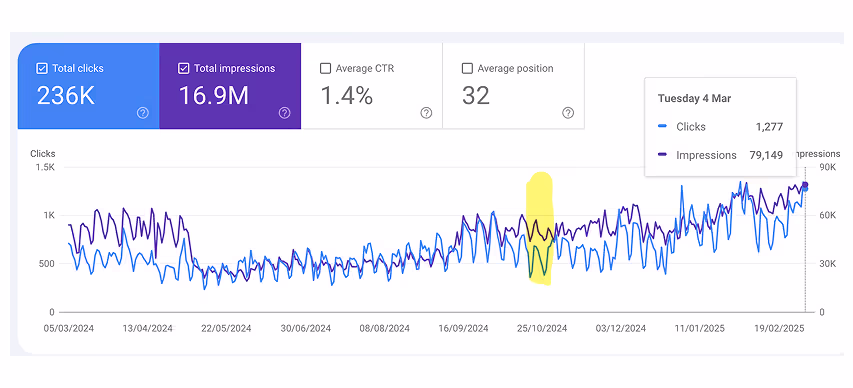Click the 08/08/2024 date axis label
The image size is (853, 388).
pyautogui.click(x=385, y=329)
